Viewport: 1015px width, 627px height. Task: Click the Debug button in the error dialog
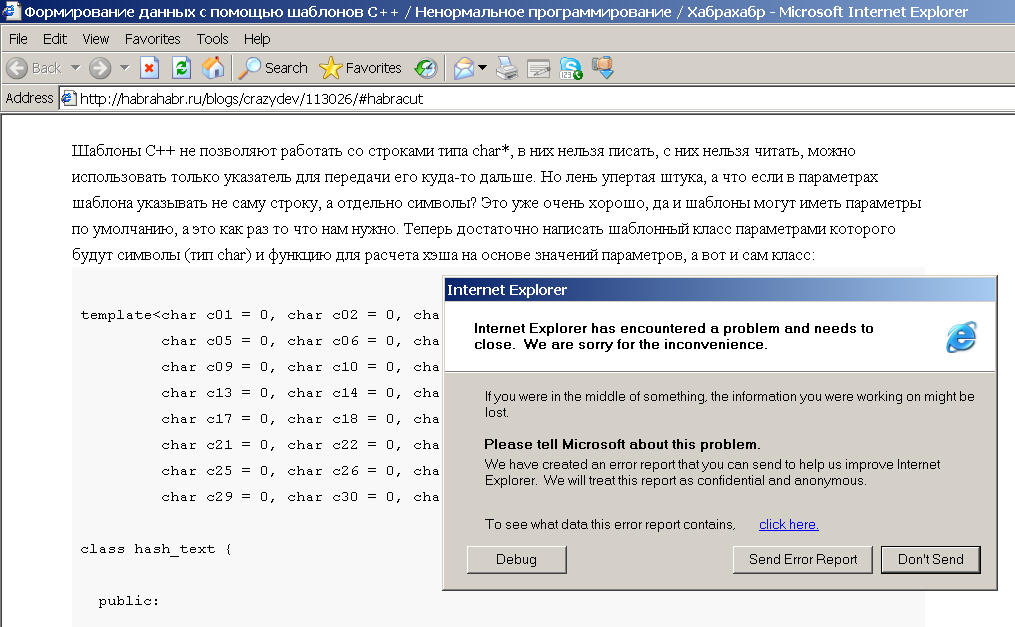tap(517, 560)
